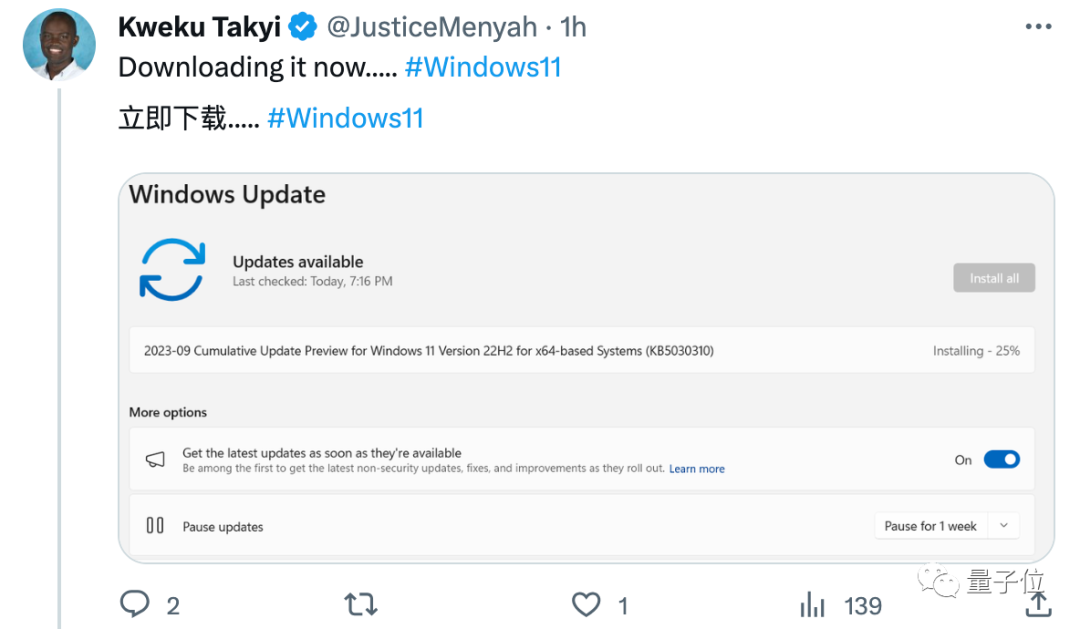View post analytics via bar chart icon
The image size is (1080, 629).
812,604
